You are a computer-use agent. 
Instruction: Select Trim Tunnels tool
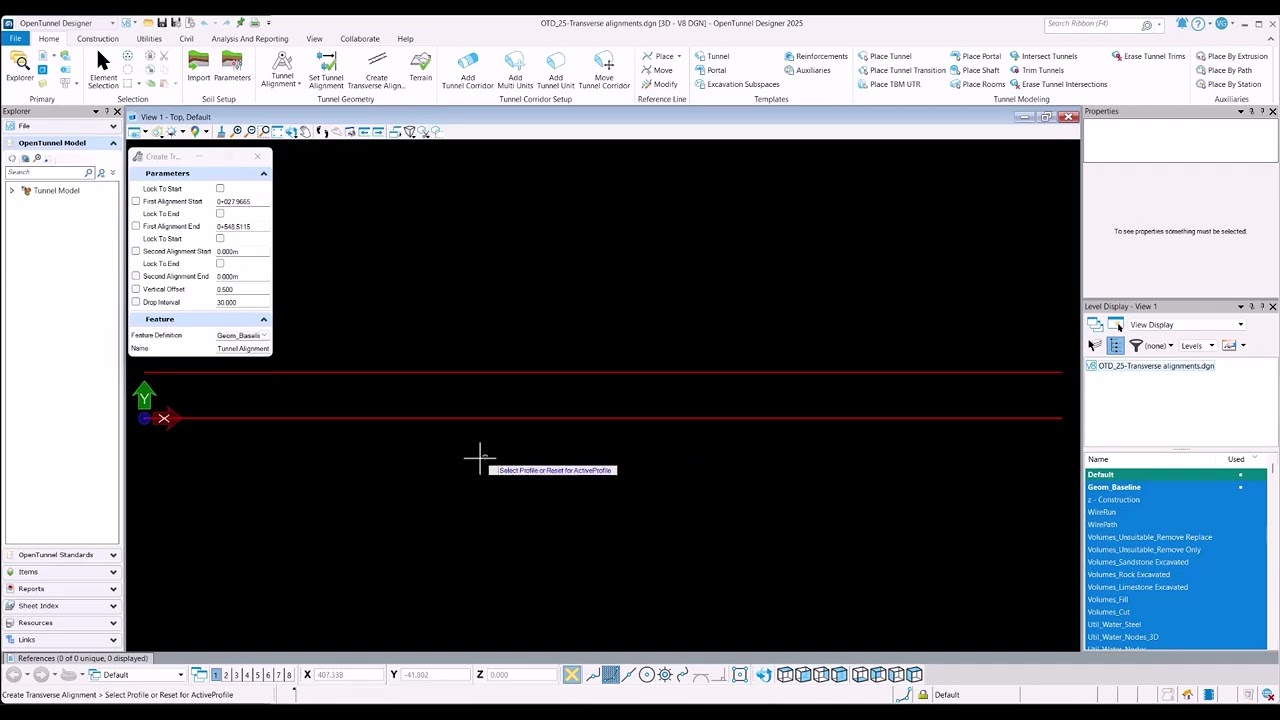[x=1037, y=70]
